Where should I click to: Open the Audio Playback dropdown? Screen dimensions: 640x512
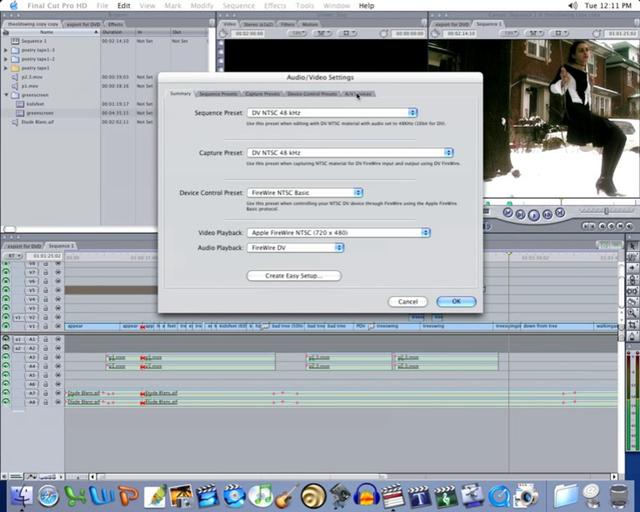[x=296, y=248]
